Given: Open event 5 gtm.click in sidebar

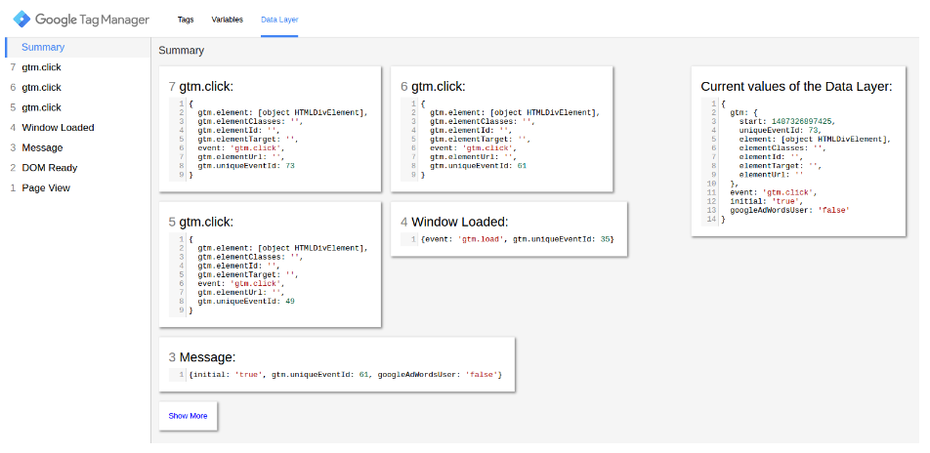Looking at the screenshot, I should click(x=41, y=107).
